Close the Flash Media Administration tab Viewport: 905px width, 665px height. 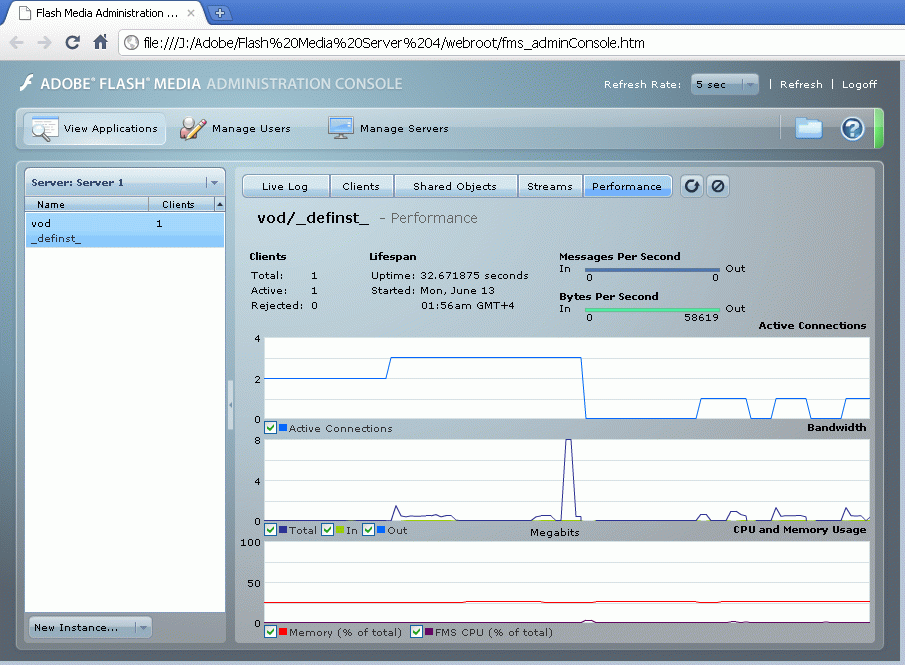[x=191, y=13]
